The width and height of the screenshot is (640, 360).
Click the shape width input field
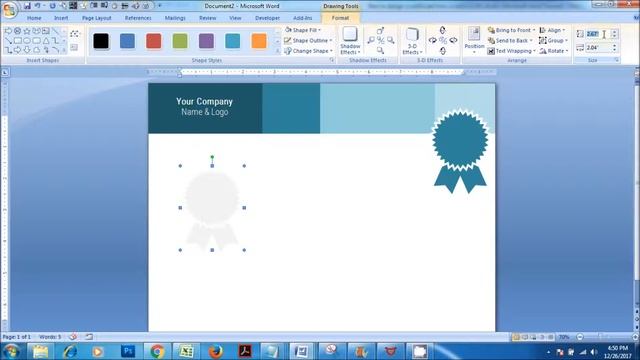pyautogui.click(x=597, y=48)
